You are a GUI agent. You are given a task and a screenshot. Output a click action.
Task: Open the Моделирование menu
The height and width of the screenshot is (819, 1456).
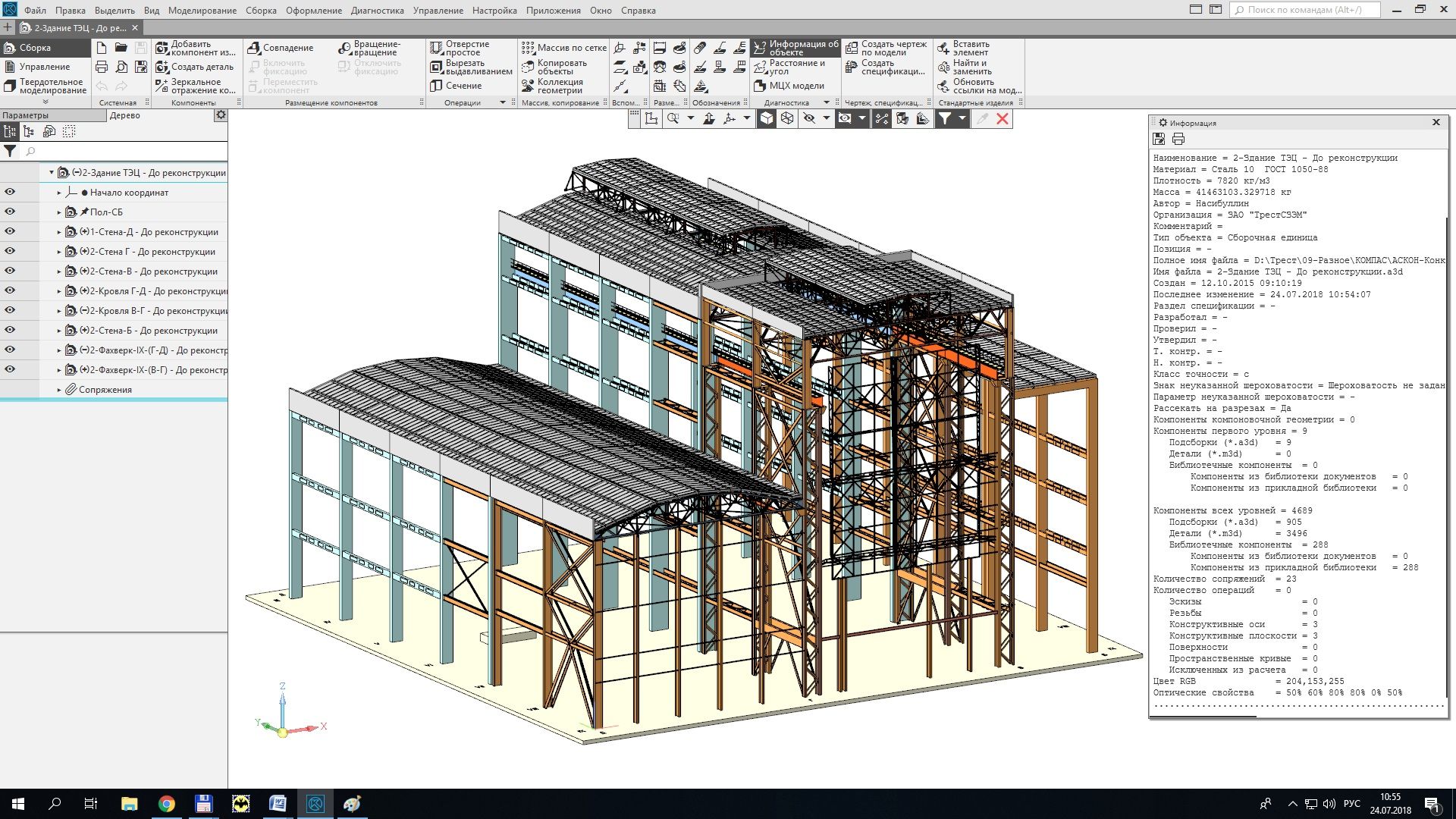coord(202,11)
